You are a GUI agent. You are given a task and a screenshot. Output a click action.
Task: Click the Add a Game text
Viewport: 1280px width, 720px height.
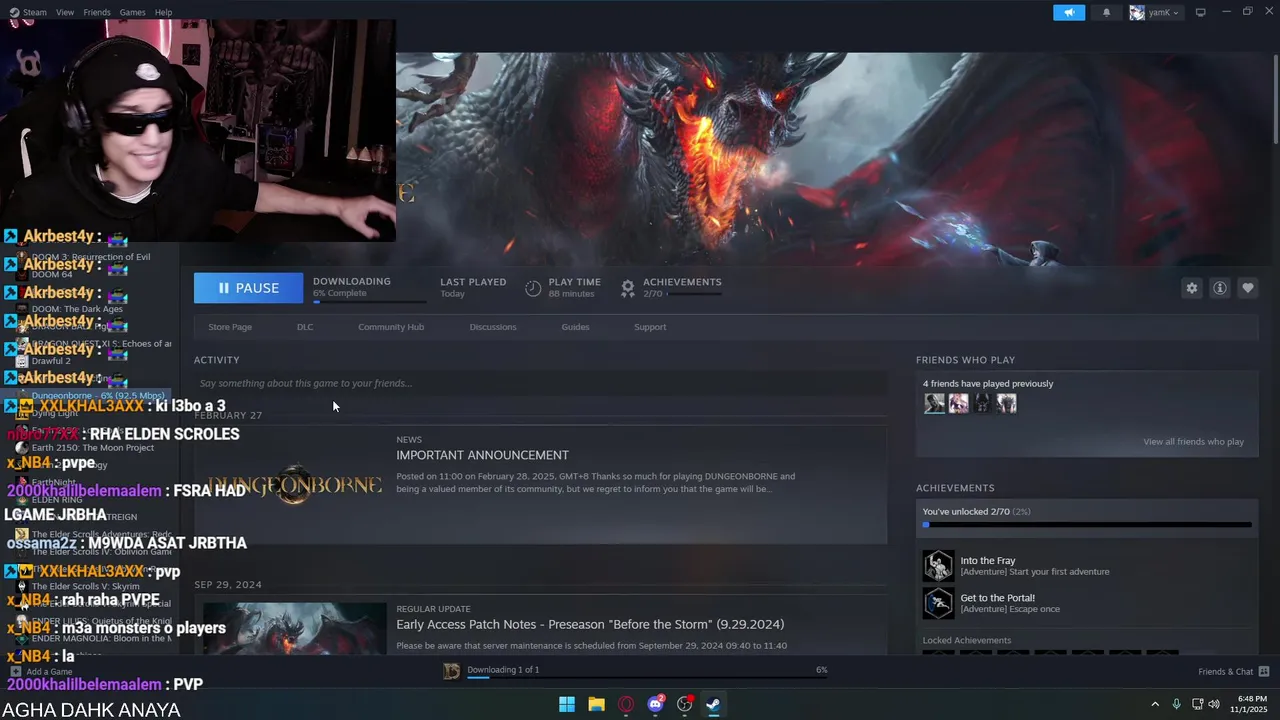coord(49,672)
